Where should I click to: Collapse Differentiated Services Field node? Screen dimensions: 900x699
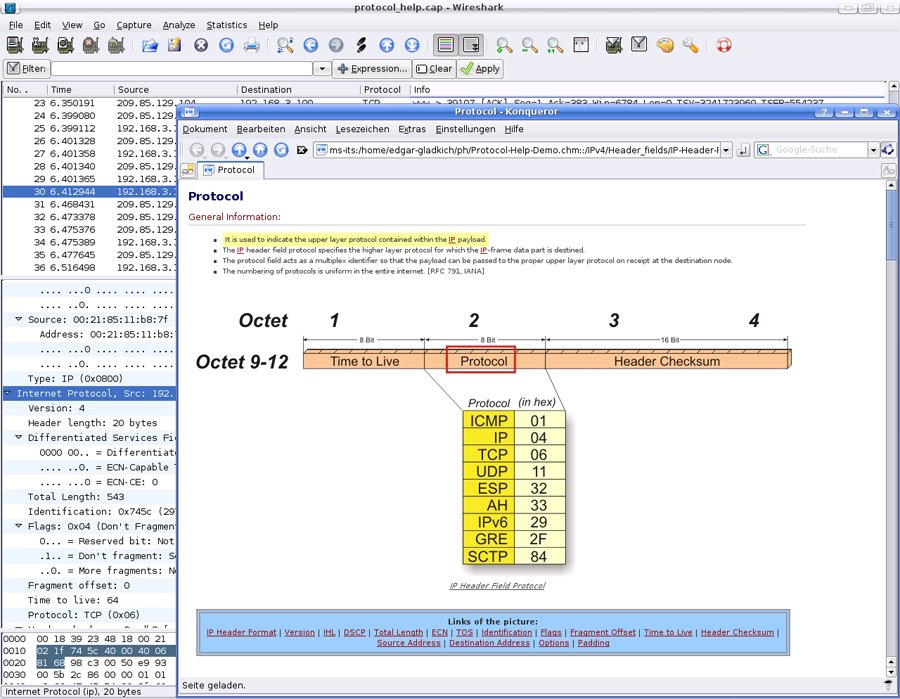(18, 437)
